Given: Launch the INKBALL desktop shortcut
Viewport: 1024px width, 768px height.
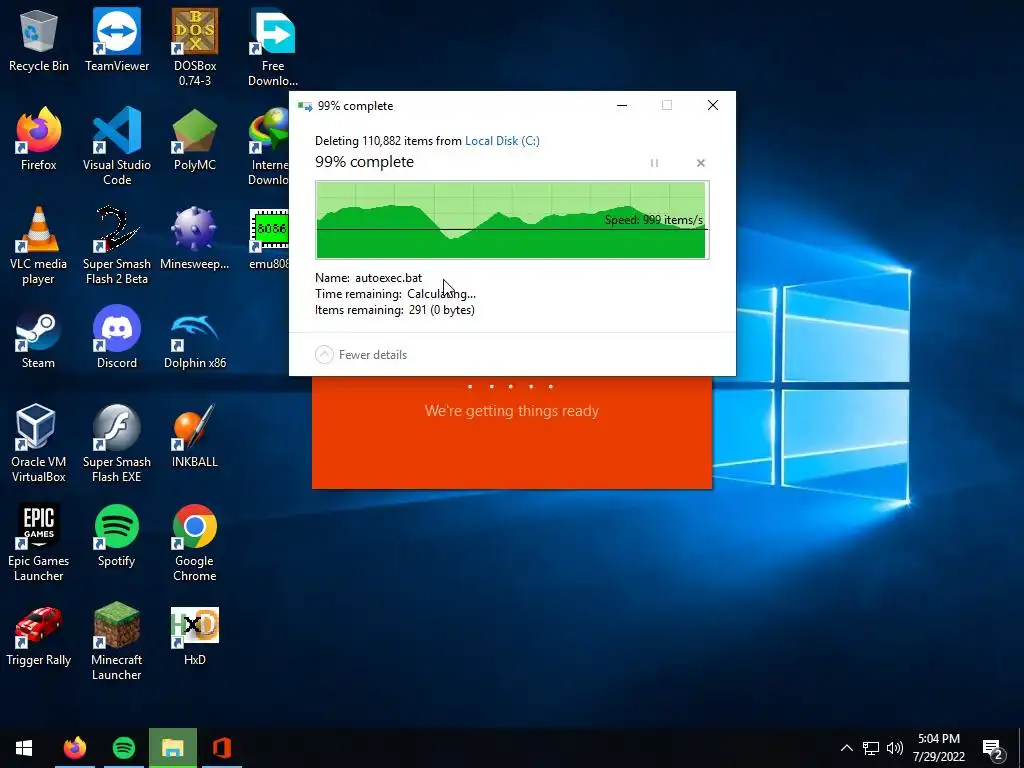Looking at the screenshot, I should coord(195,436).
